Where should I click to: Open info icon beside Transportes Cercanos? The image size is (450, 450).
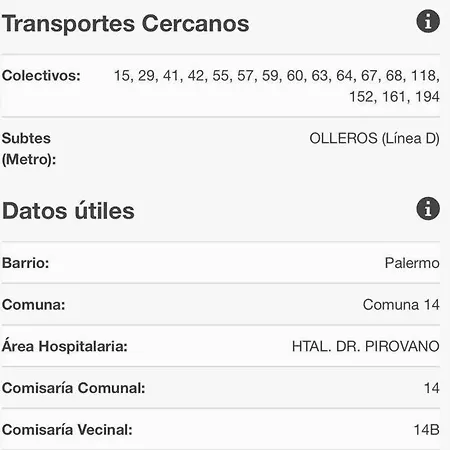pos(428,21)
